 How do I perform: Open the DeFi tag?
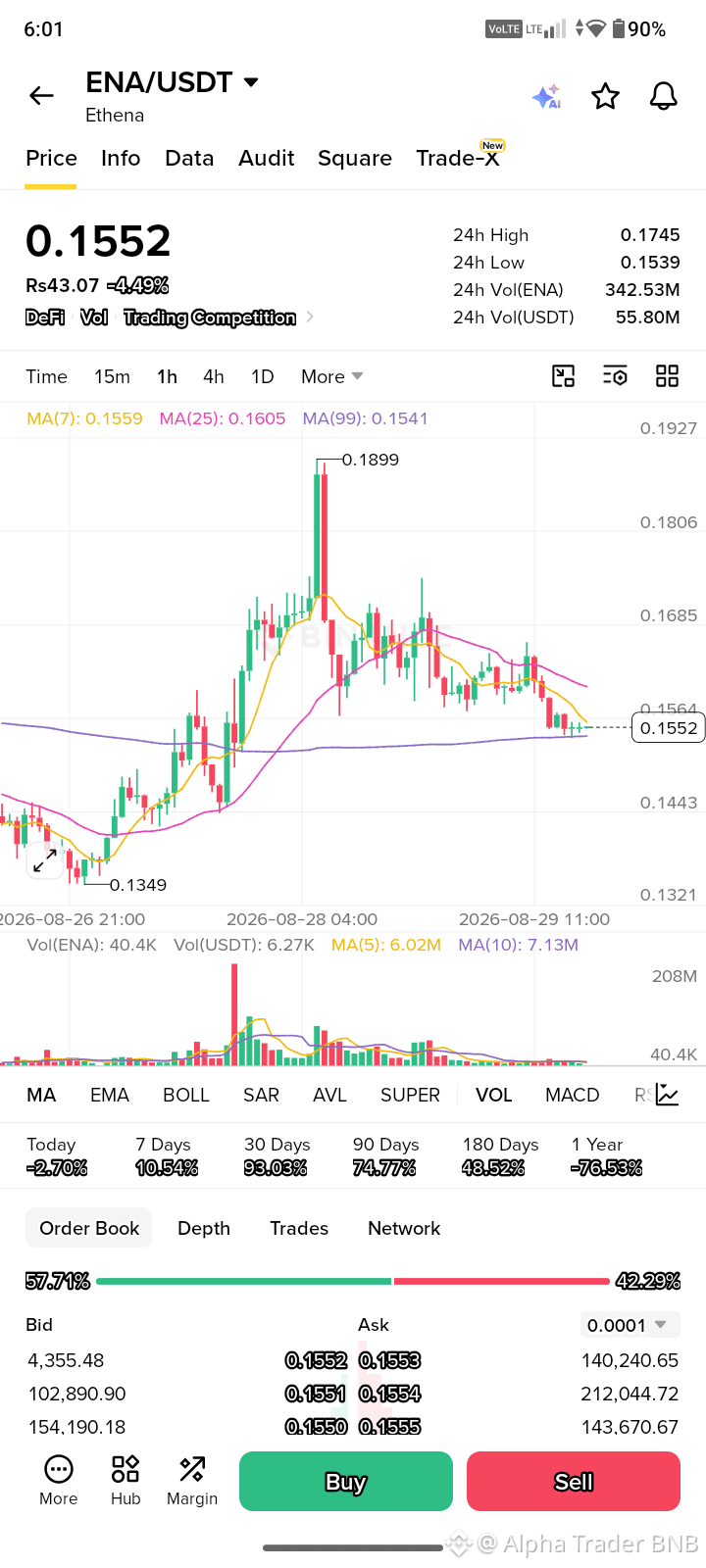click(45, 317)
